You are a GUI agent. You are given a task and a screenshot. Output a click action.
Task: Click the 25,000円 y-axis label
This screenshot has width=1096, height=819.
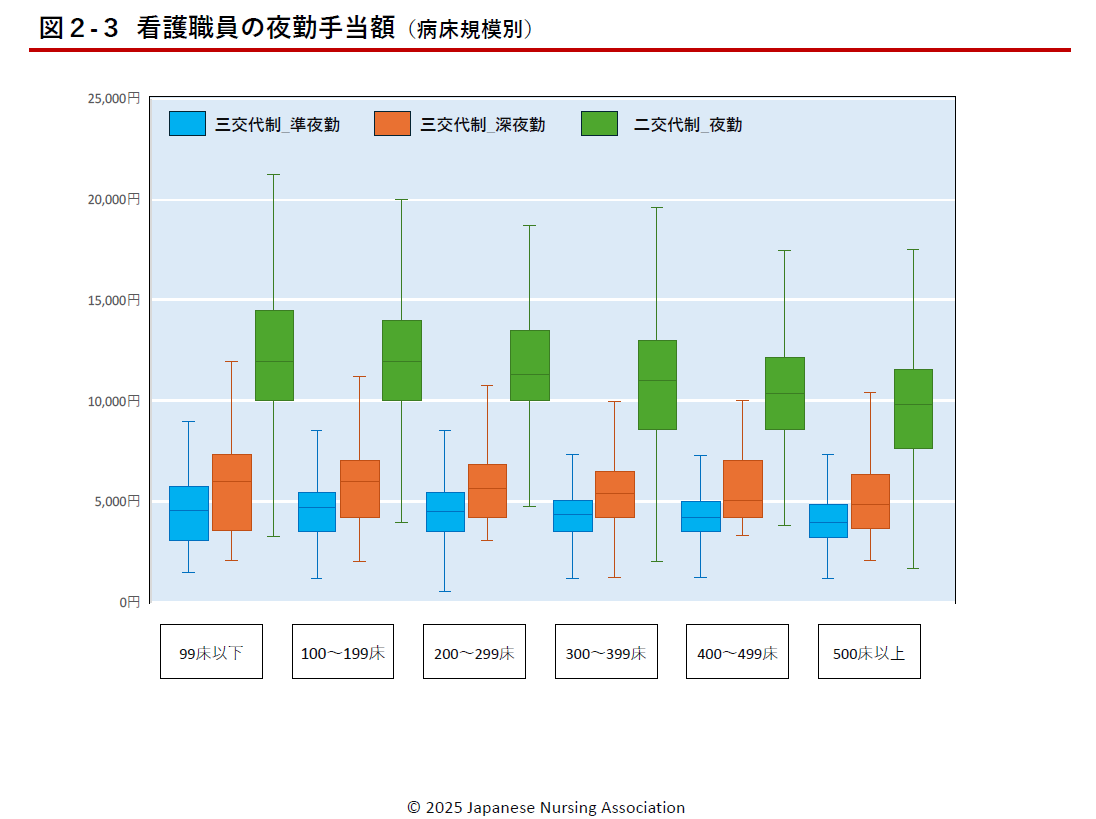coord(114,99)
